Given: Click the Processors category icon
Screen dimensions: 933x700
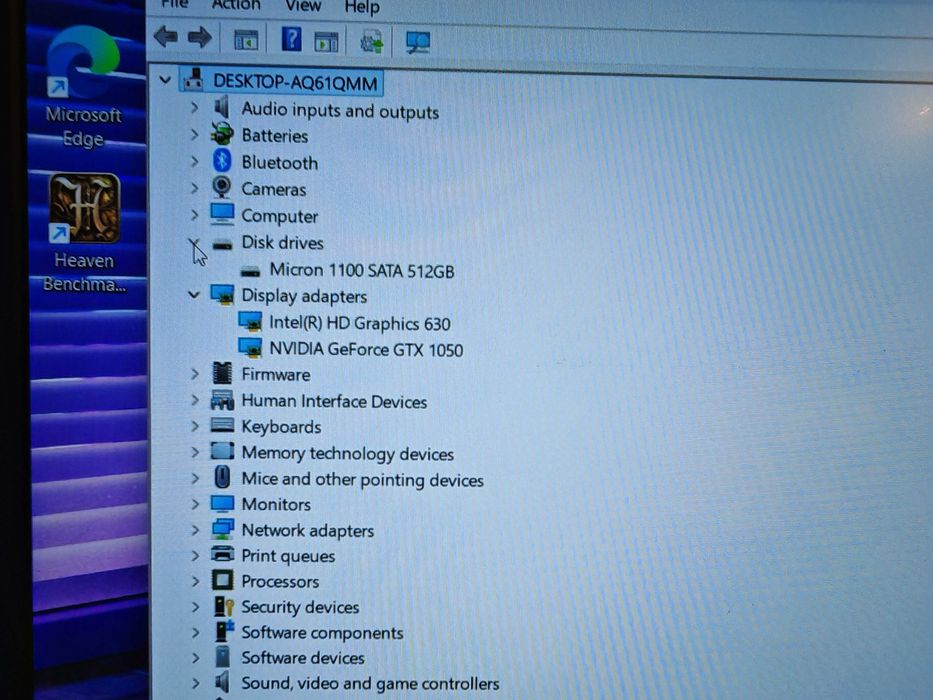Looking at the screenshot, I should click(223, 580).
